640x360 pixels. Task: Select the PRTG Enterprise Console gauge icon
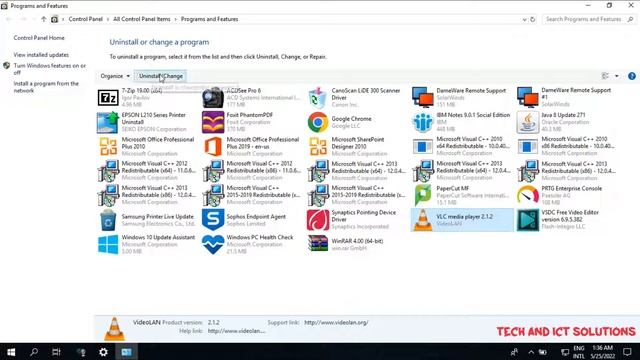[527, 195]
